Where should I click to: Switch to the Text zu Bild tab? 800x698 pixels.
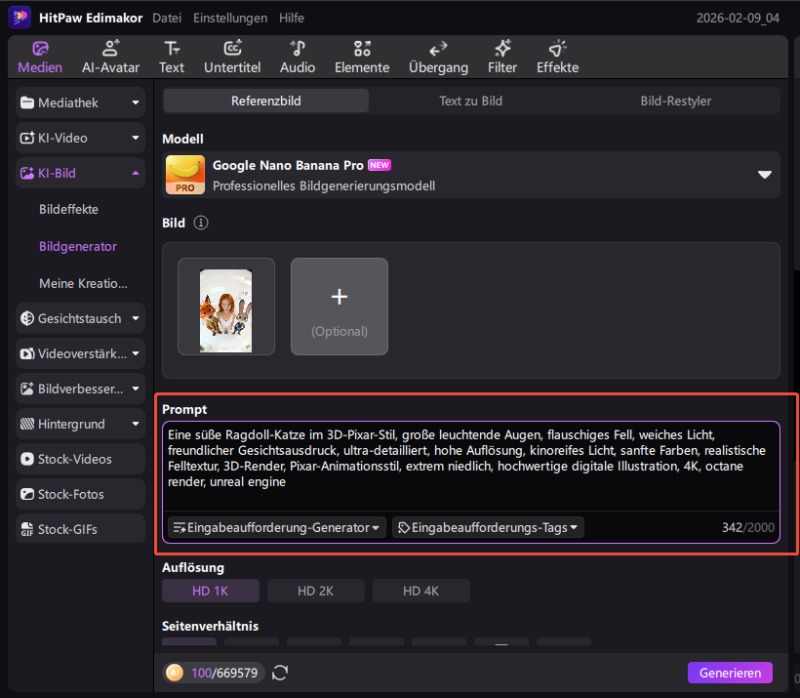coord(471,101)
